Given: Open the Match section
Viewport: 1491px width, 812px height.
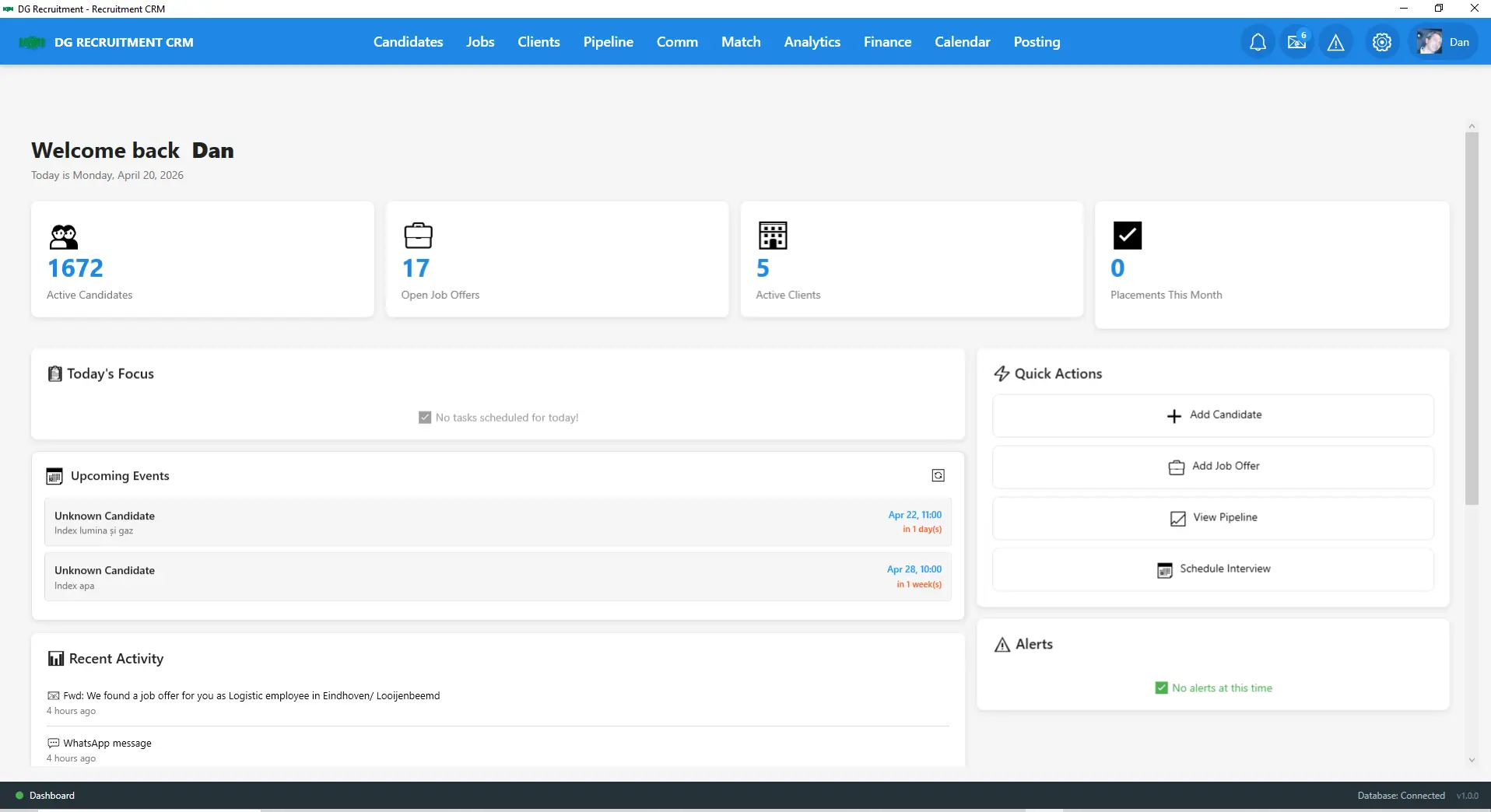Looking at the screenshot, I should point(741,42).
